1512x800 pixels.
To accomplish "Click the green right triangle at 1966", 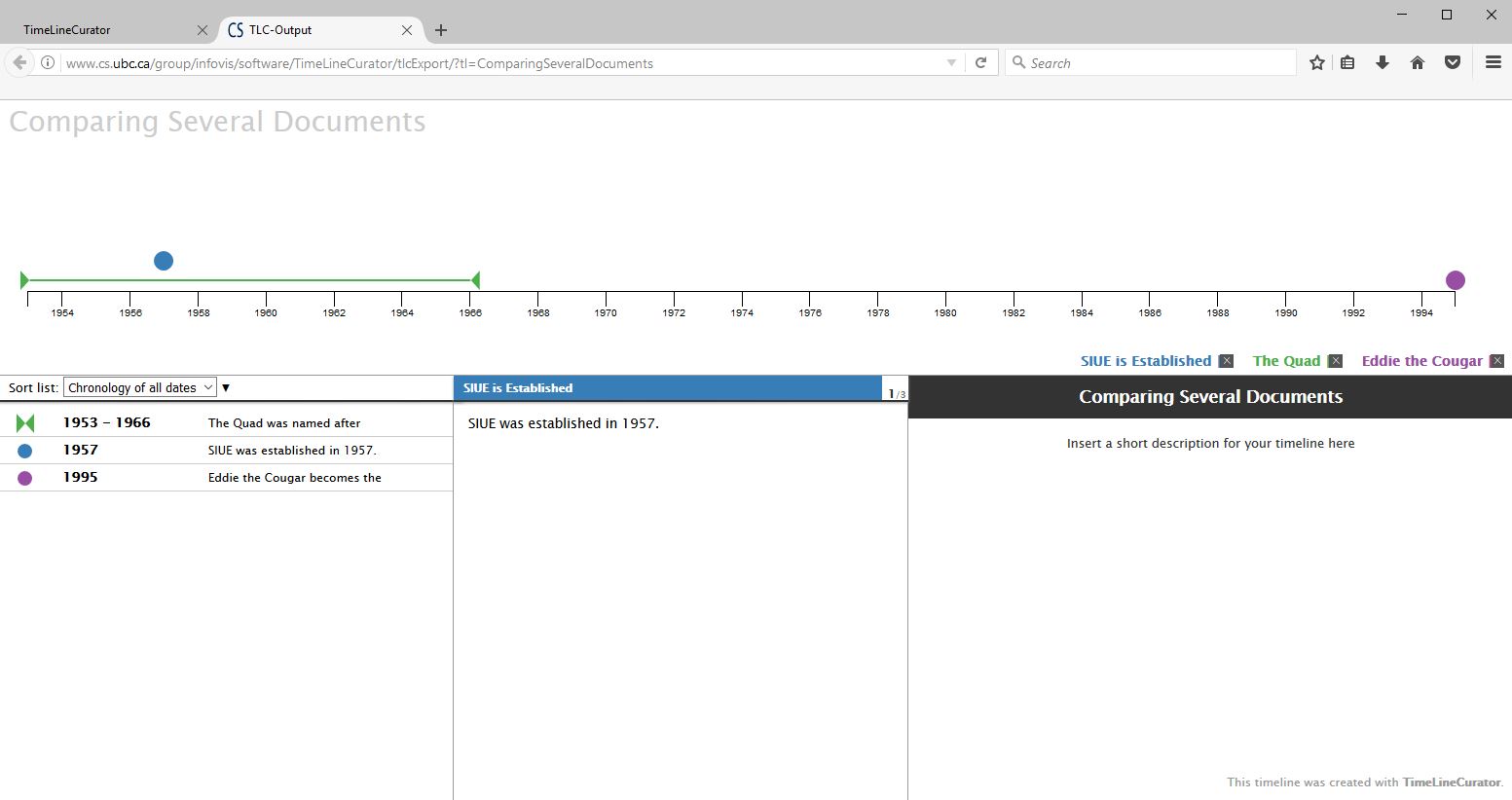I will (475, 280).
